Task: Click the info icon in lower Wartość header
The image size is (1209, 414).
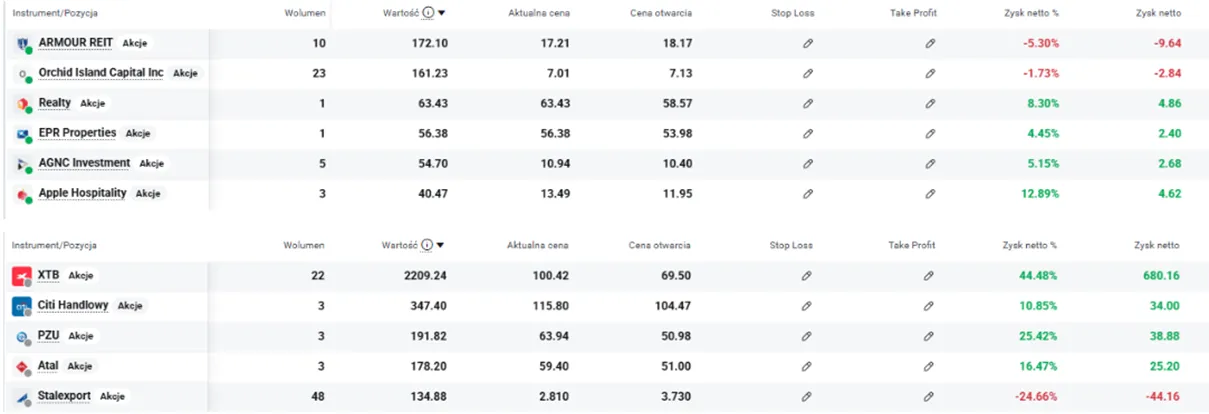Action: (x=428, y=245)
